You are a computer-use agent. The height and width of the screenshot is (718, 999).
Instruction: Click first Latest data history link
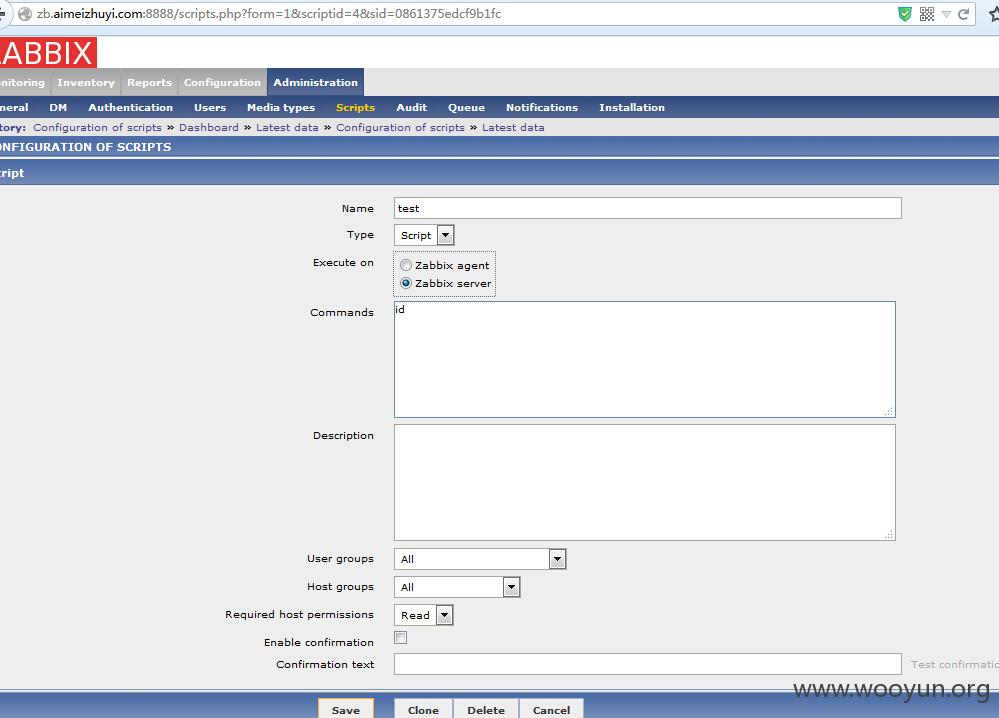(x=287, y=127)
